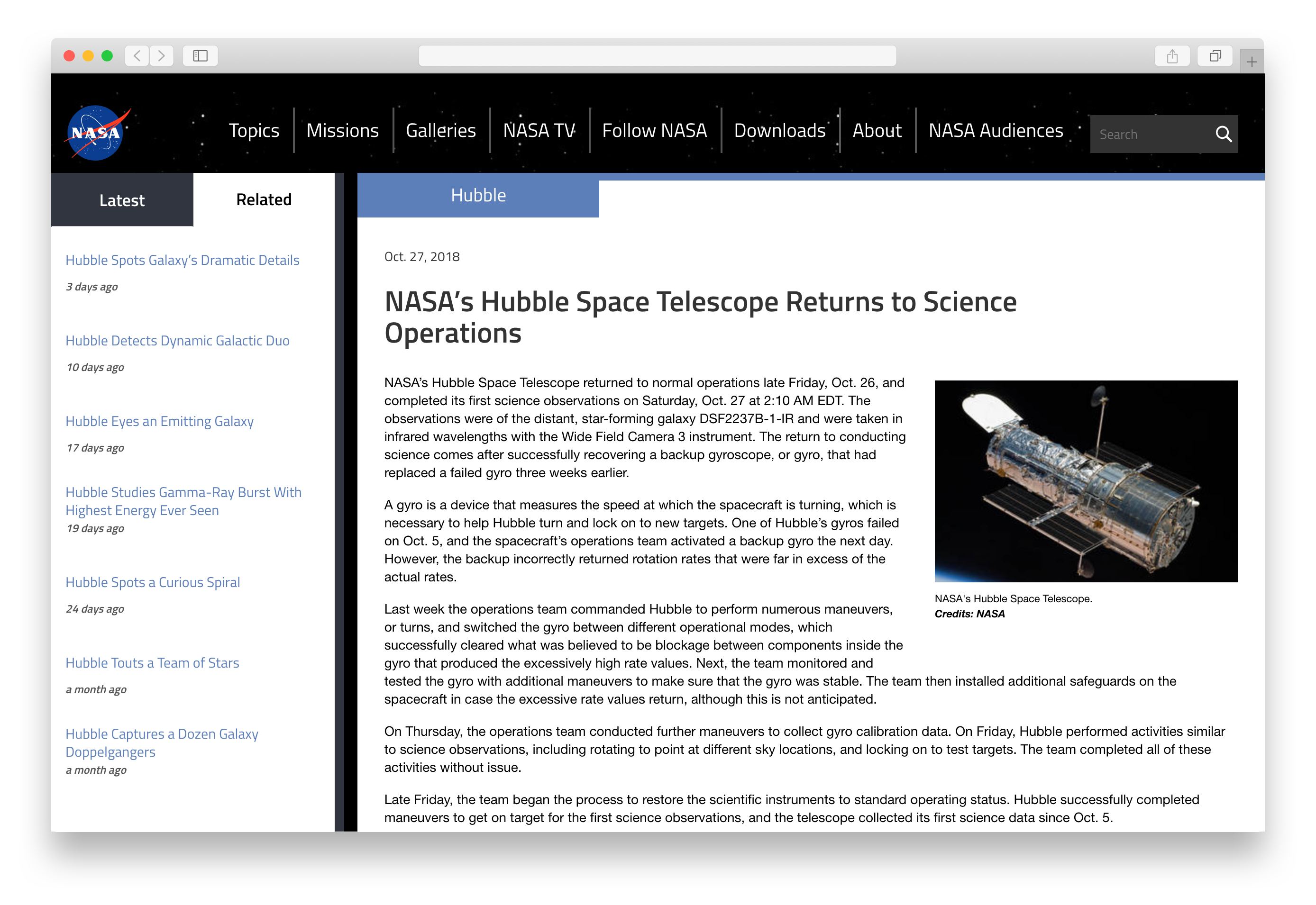Maximize the window with green button

[x=107, y=55]
